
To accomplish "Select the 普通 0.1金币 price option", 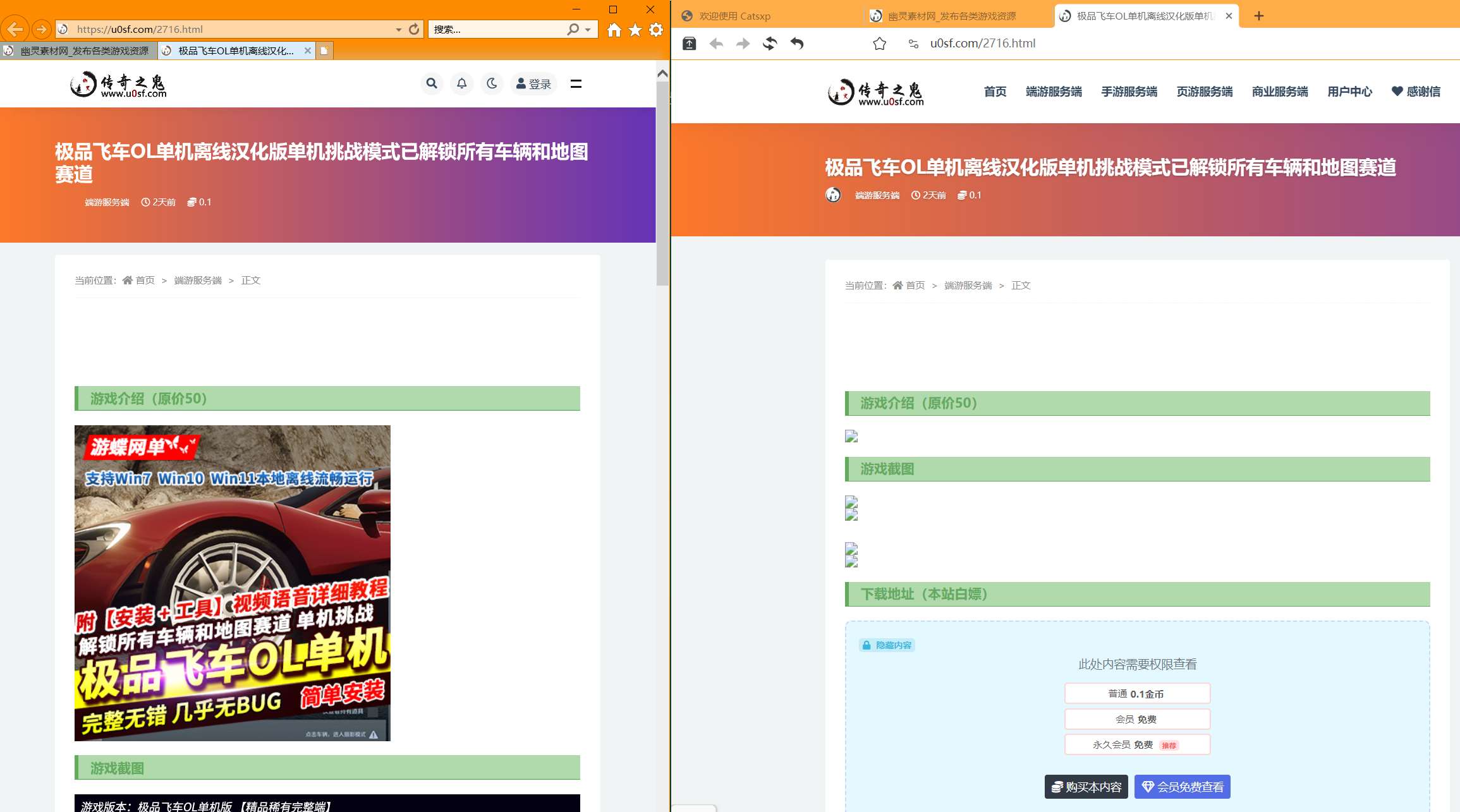I will tap(1137, 693).
